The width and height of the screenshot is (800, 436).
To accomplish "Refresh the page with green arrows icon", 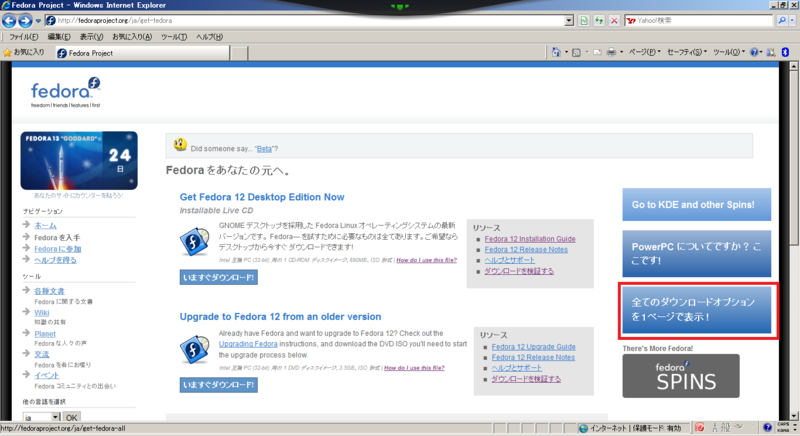I will [599, 20].
